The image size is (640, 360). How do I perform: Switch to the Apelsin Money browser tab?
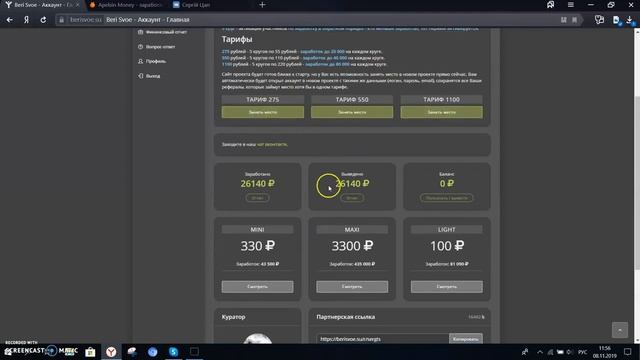(x=126, y=5)
